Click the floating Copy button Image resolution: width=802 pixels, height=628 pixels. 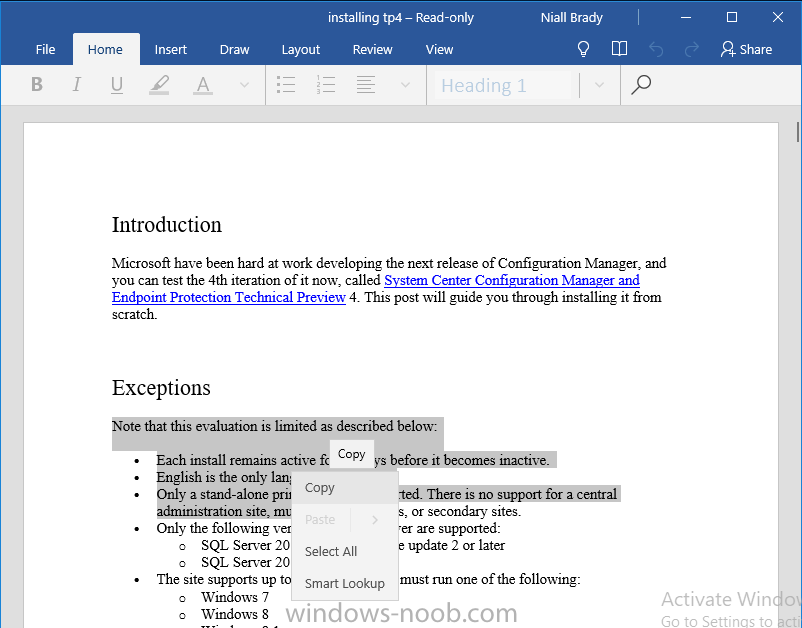pyautogui.click(x=351, y=454)
